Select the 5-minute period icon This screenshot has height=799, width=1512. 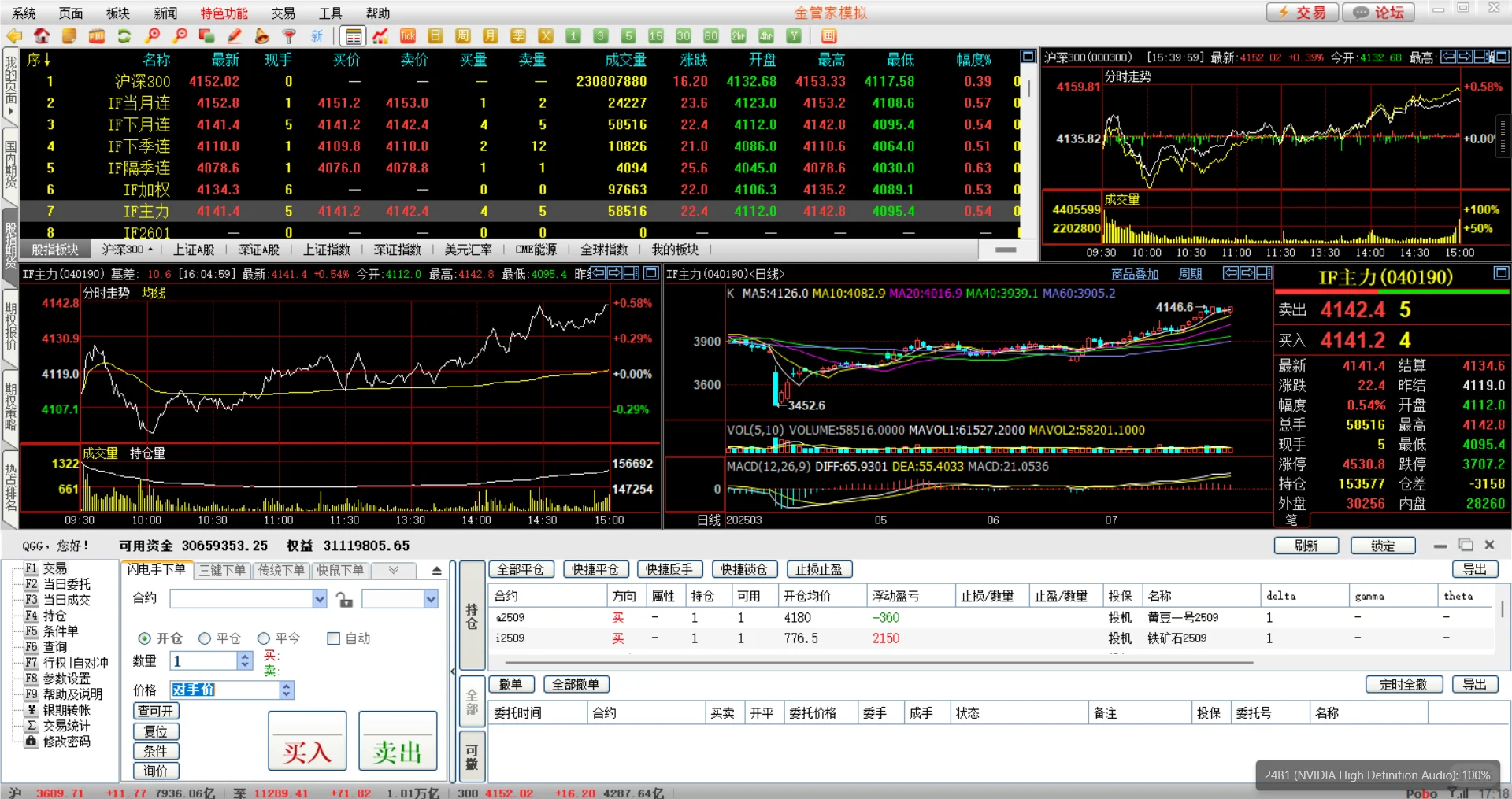628,36
